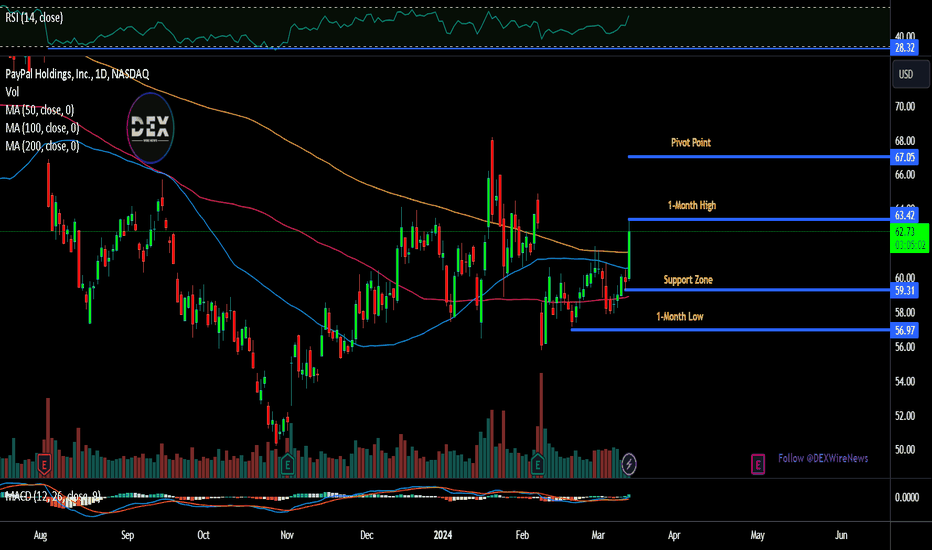The height and width of the screenshot is (550, 932).
Task: Click the February earnings E marker
Action: coord(537,464)
